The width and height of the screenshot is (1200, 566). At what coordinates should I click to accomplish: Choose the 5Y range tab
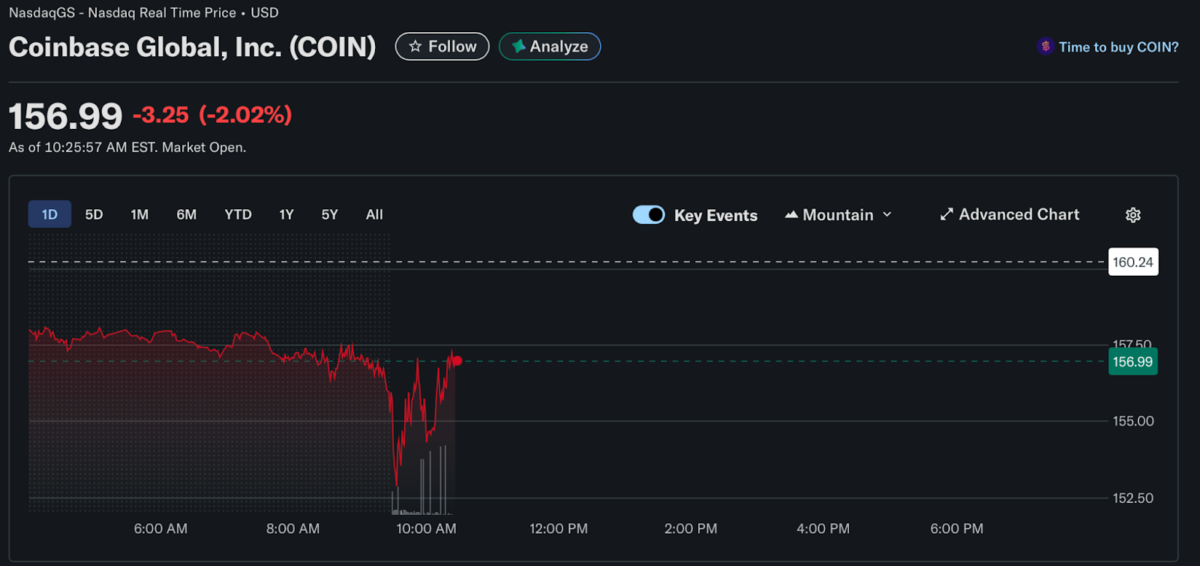point(330,214)
